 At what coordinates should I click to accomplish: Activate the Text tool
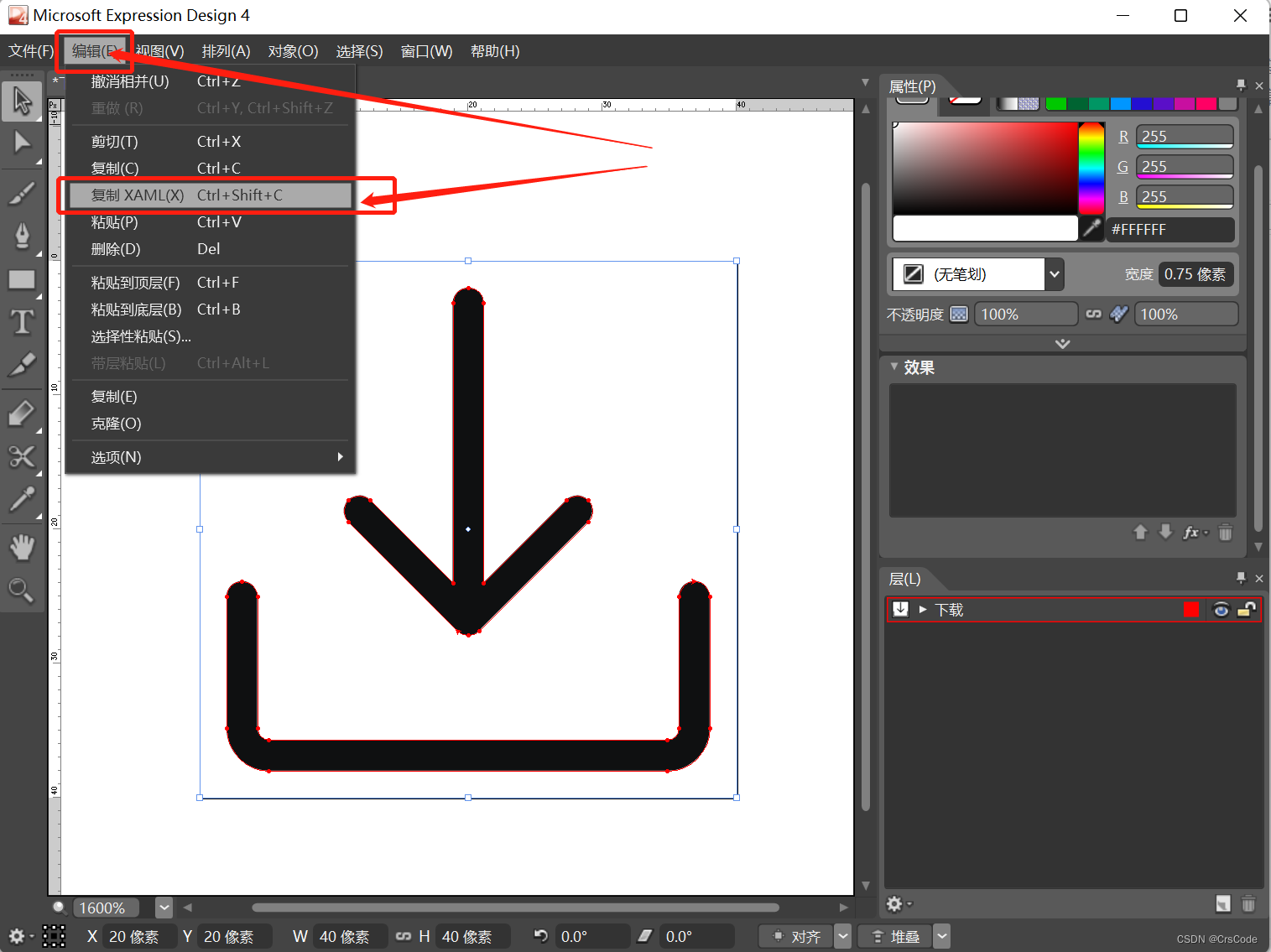(22, 322)
